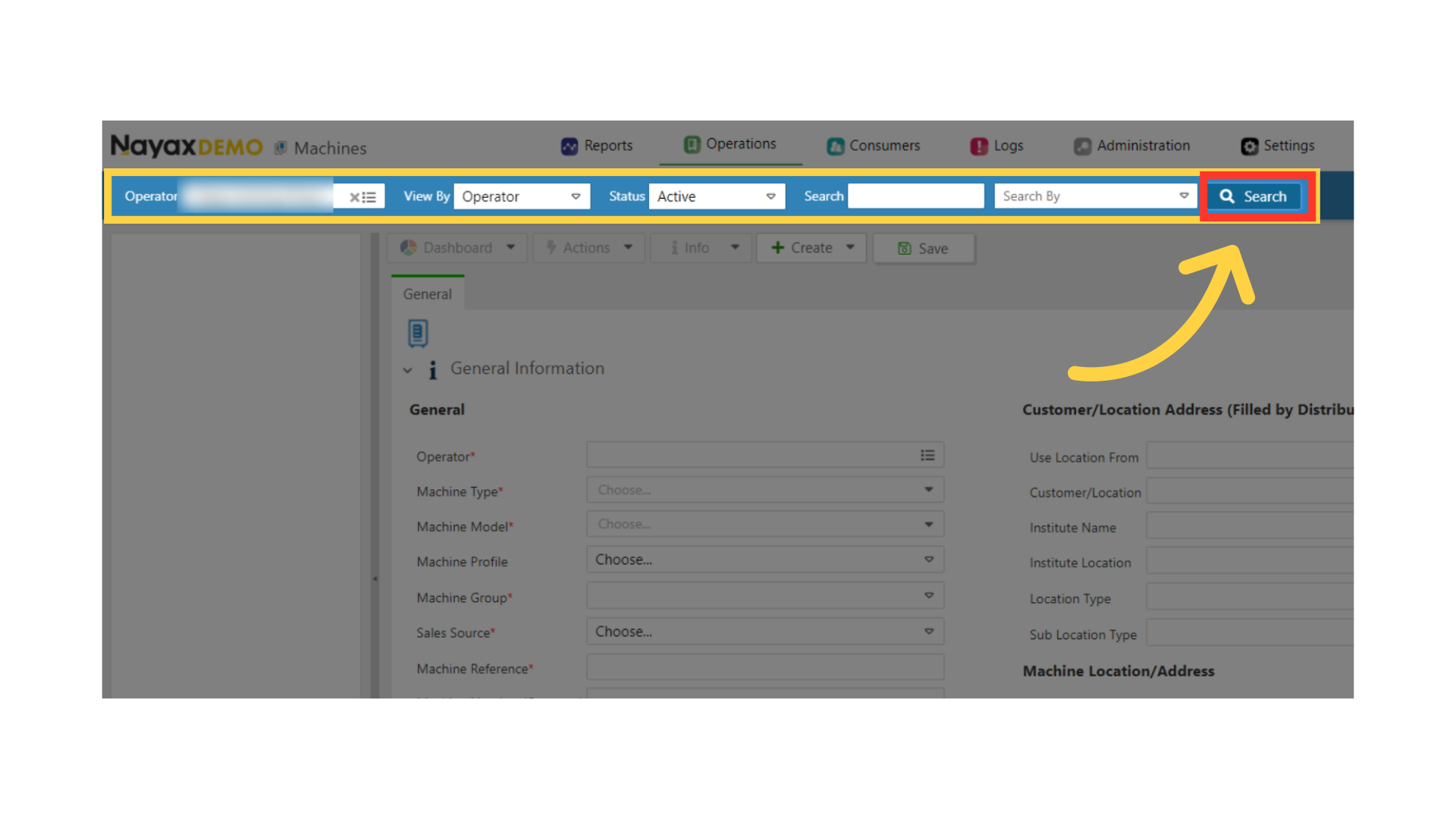Collapse the General Information section
Image resolution: width=1456 pixels, height=819 pixels.
point(408,370)
